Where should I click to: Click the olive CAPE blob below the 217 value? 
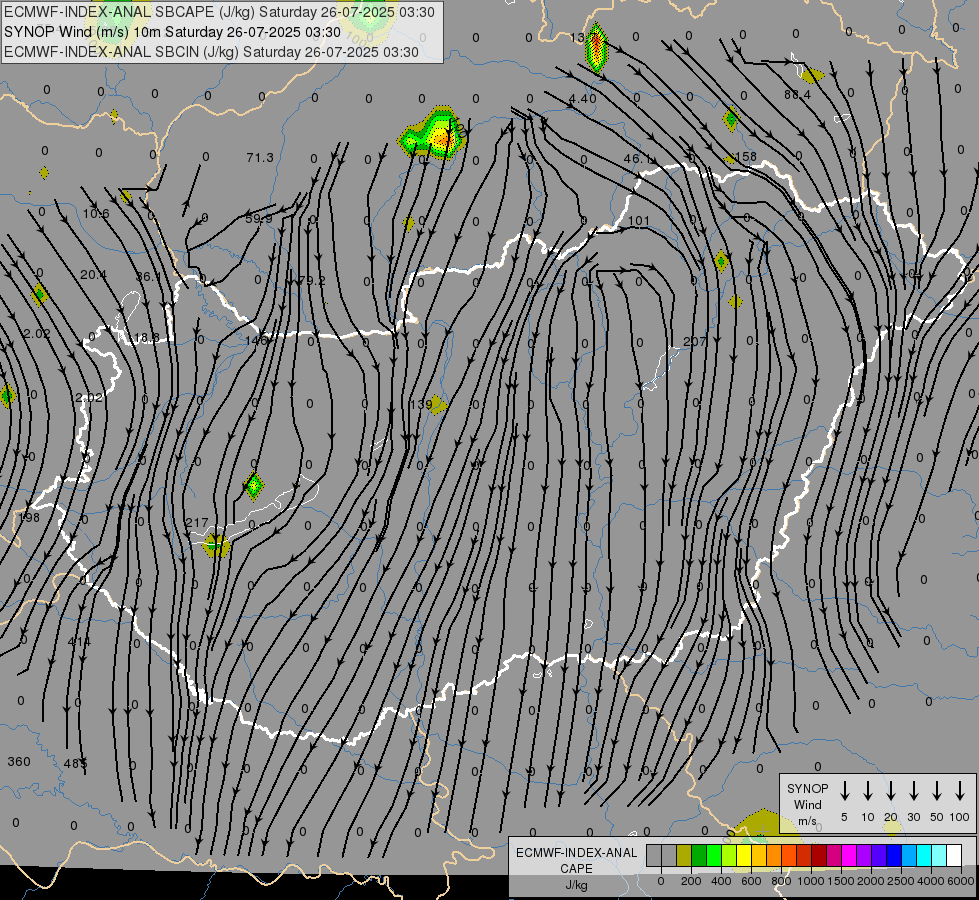(217, 546)
